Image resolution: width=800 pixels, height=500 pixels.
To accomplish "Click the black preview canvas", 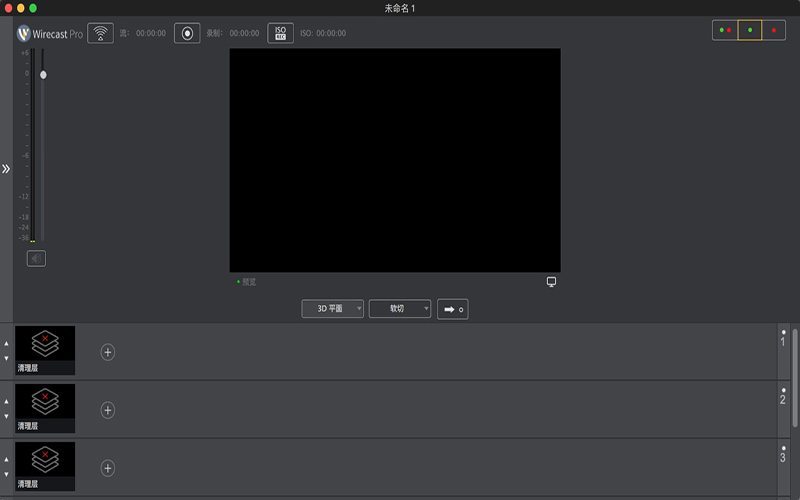I will pyautogui.click(x=395, y=160).
